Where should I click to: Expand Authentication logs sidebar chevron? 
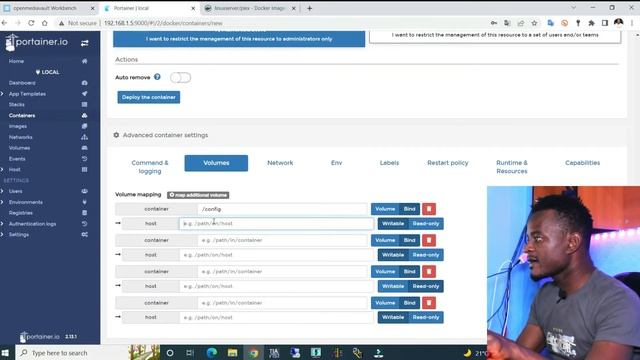2,224
